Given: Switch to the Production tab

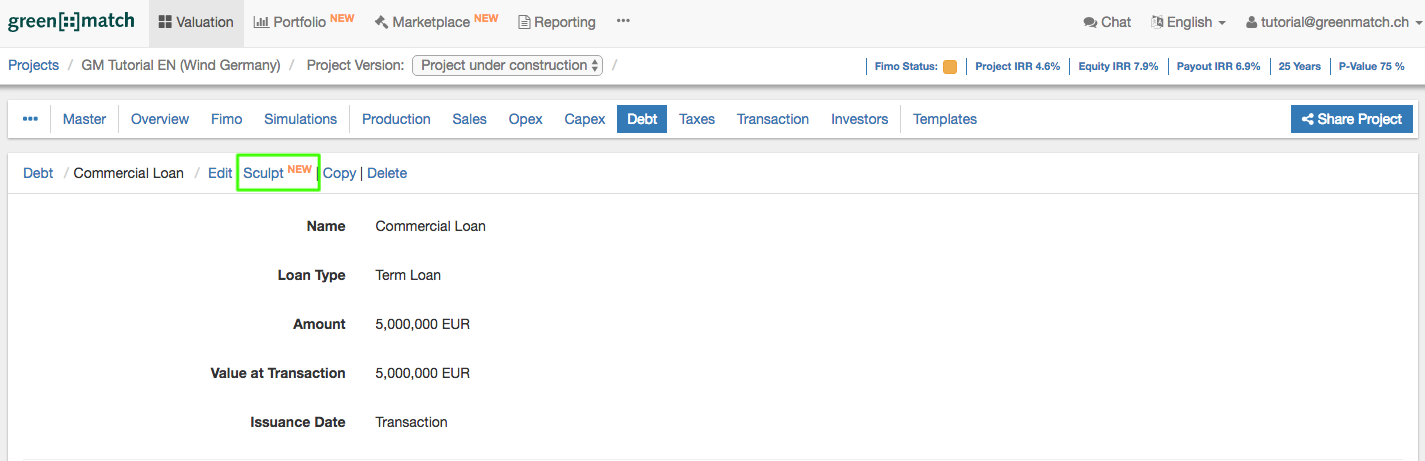Looking at the screenshot, I should click(396, 119).
